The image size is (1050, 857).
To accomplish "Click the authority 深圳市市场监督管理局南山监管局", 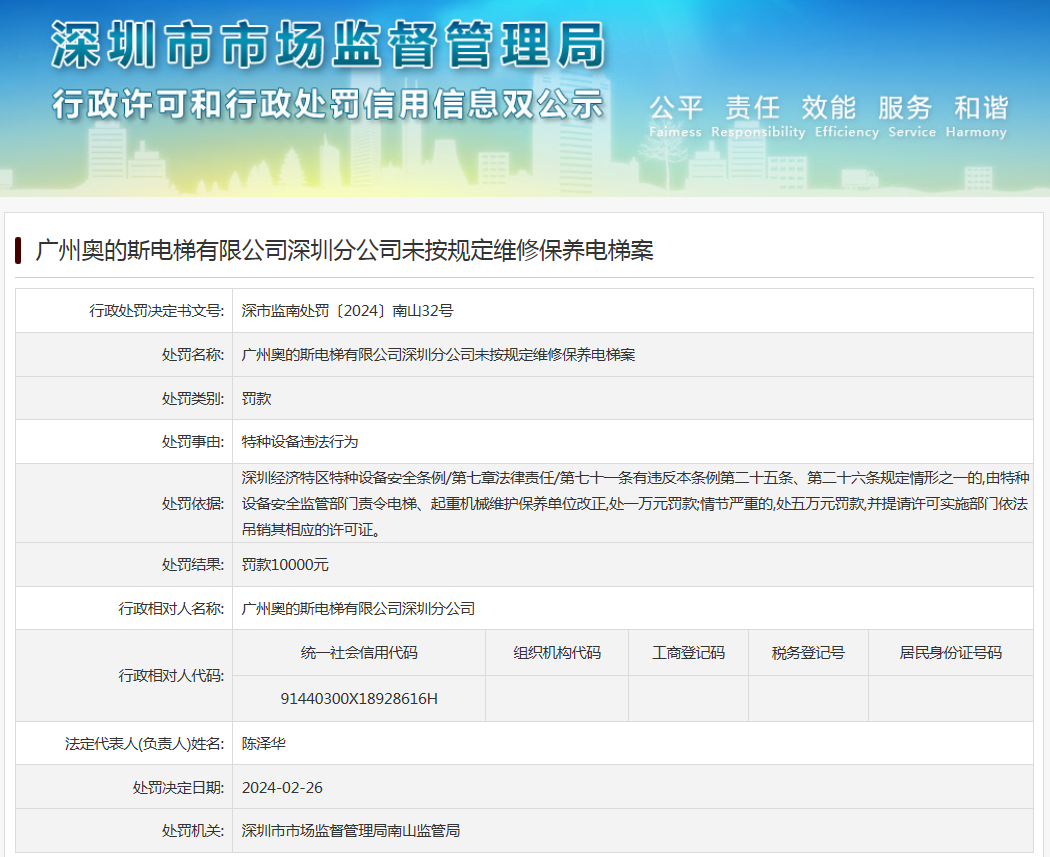I will (351, 831).
